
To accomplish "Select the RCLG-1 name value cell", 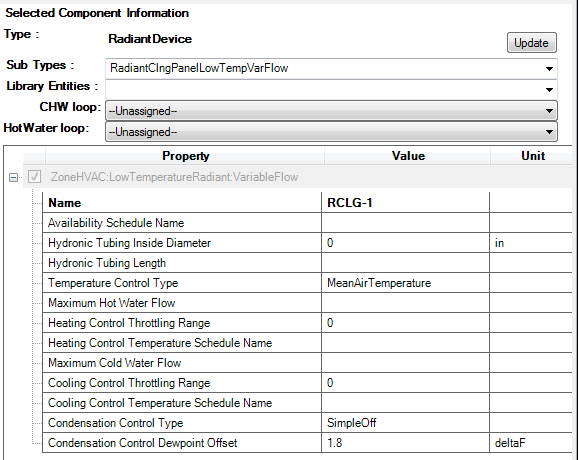I will pyautogui.click(x=405, y=203).
